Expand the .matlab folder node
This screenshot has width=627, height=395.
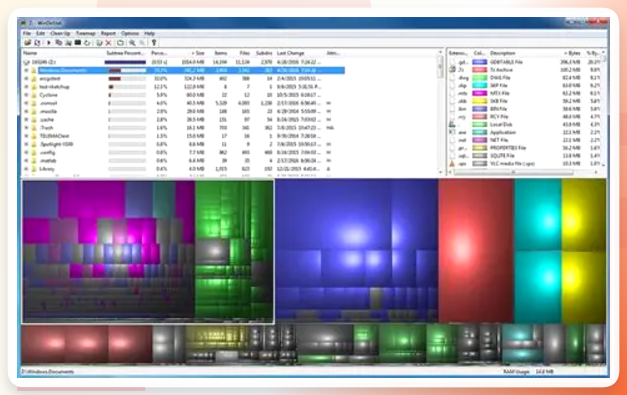pyautogui.click(x=26, y=161)
